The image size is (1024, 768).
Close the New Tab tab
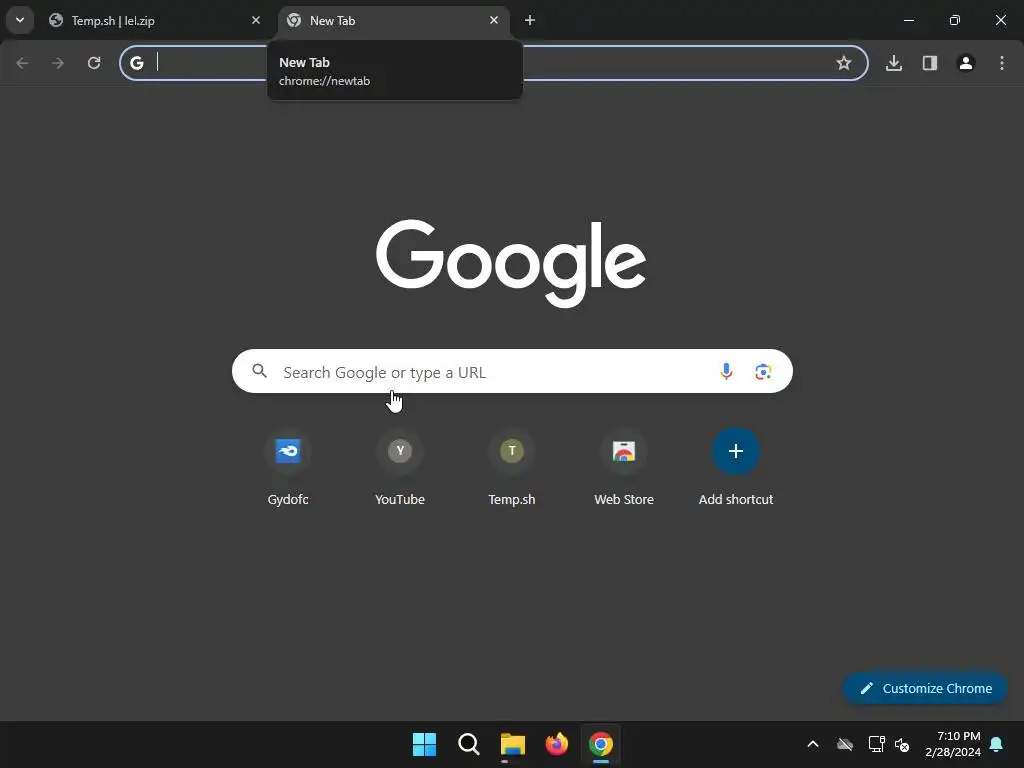[494, 20]
